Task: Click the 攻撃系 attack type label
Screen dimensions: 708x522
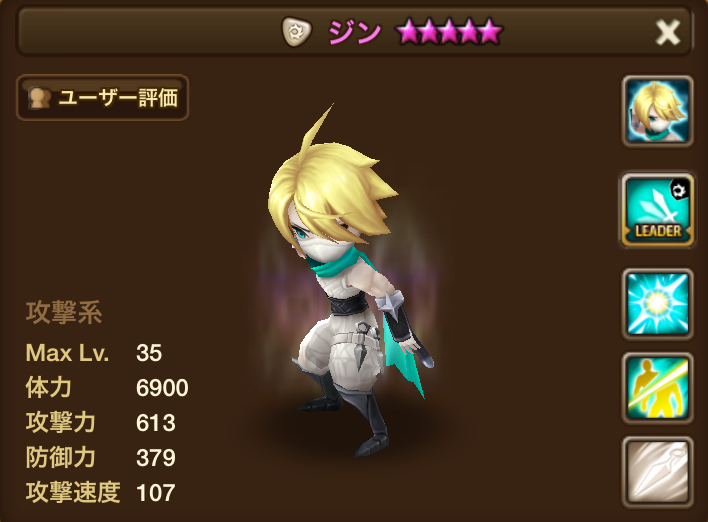Action: click(64, 312)
